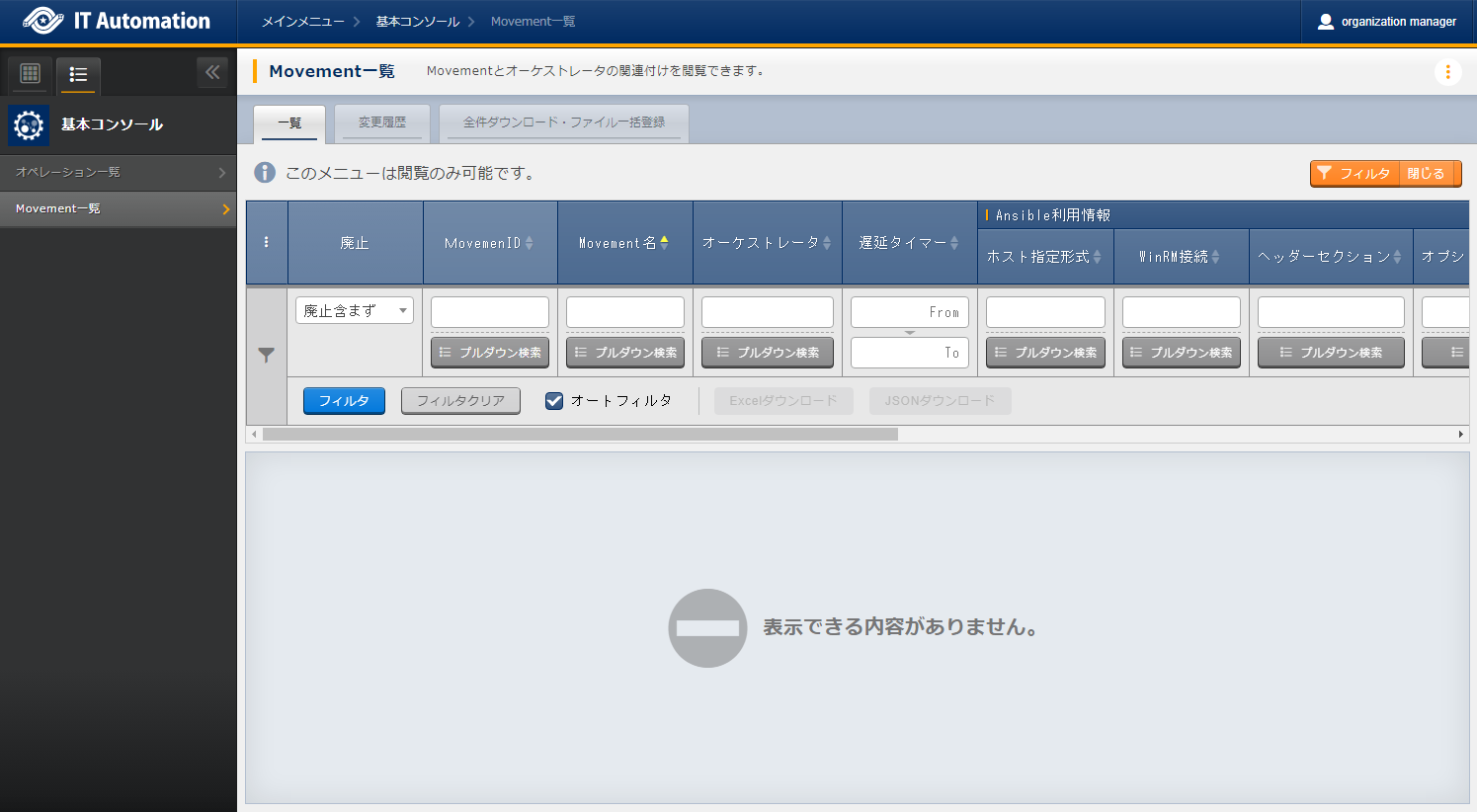Collapse the sidebar with double-chevron icon
The width and height of the screenshot is (1477, 812).
212,72
